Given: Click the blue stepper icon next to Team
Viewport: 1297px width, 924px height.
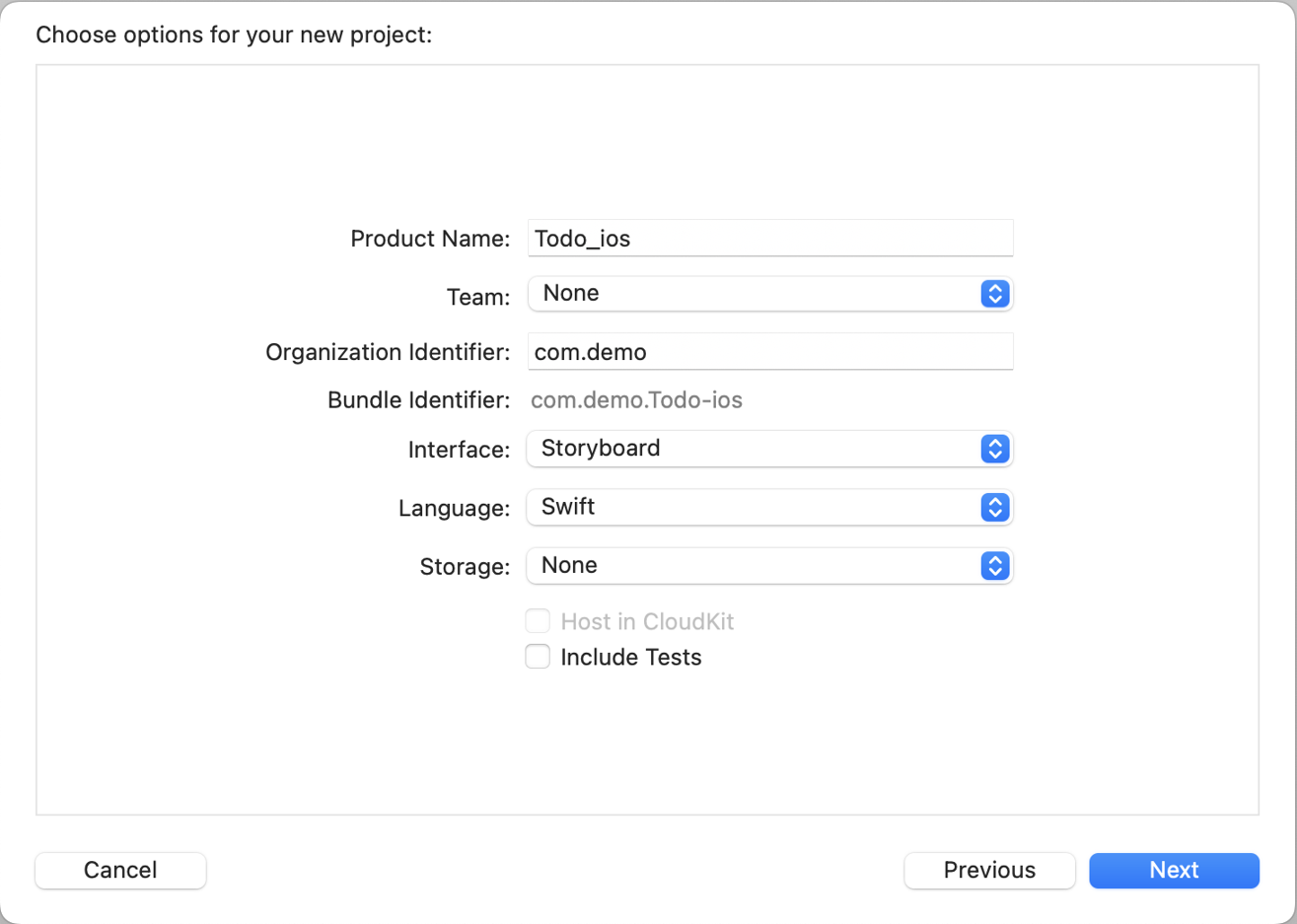Looking at the screenshot, I should pyautogui.click(x=995, y=293).
